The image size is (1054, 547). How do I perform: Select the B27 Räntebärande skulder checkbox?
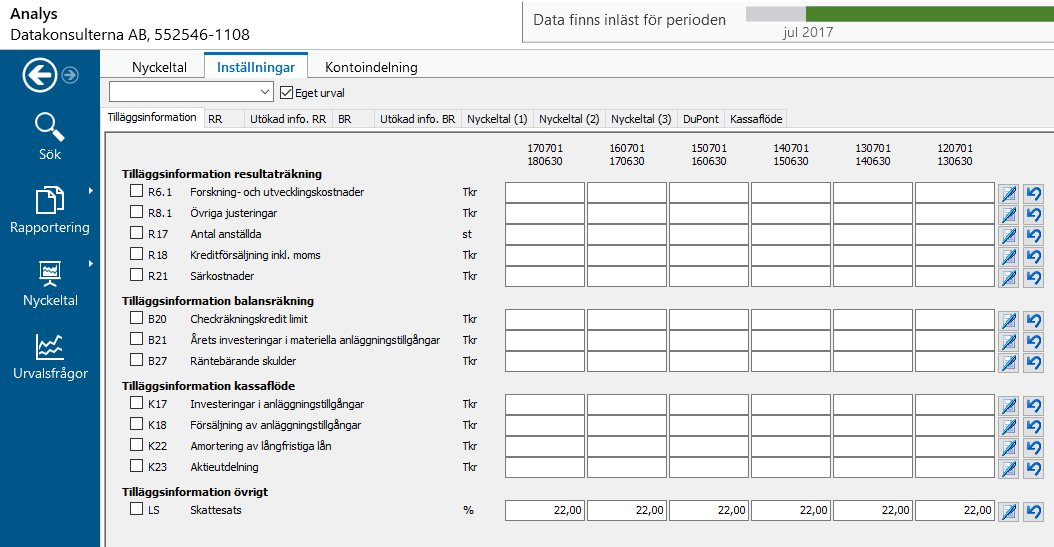pos(136,360)
